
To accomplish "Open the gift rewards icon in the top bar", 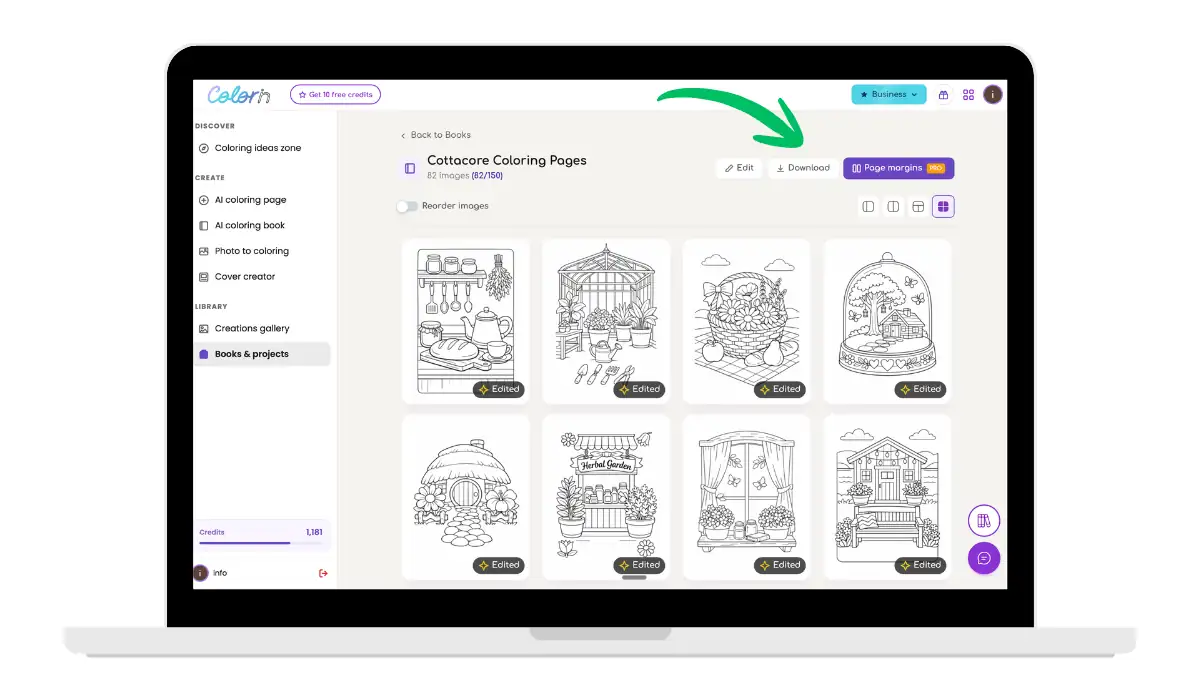I will pyautogui.click(x=943, y=94).
